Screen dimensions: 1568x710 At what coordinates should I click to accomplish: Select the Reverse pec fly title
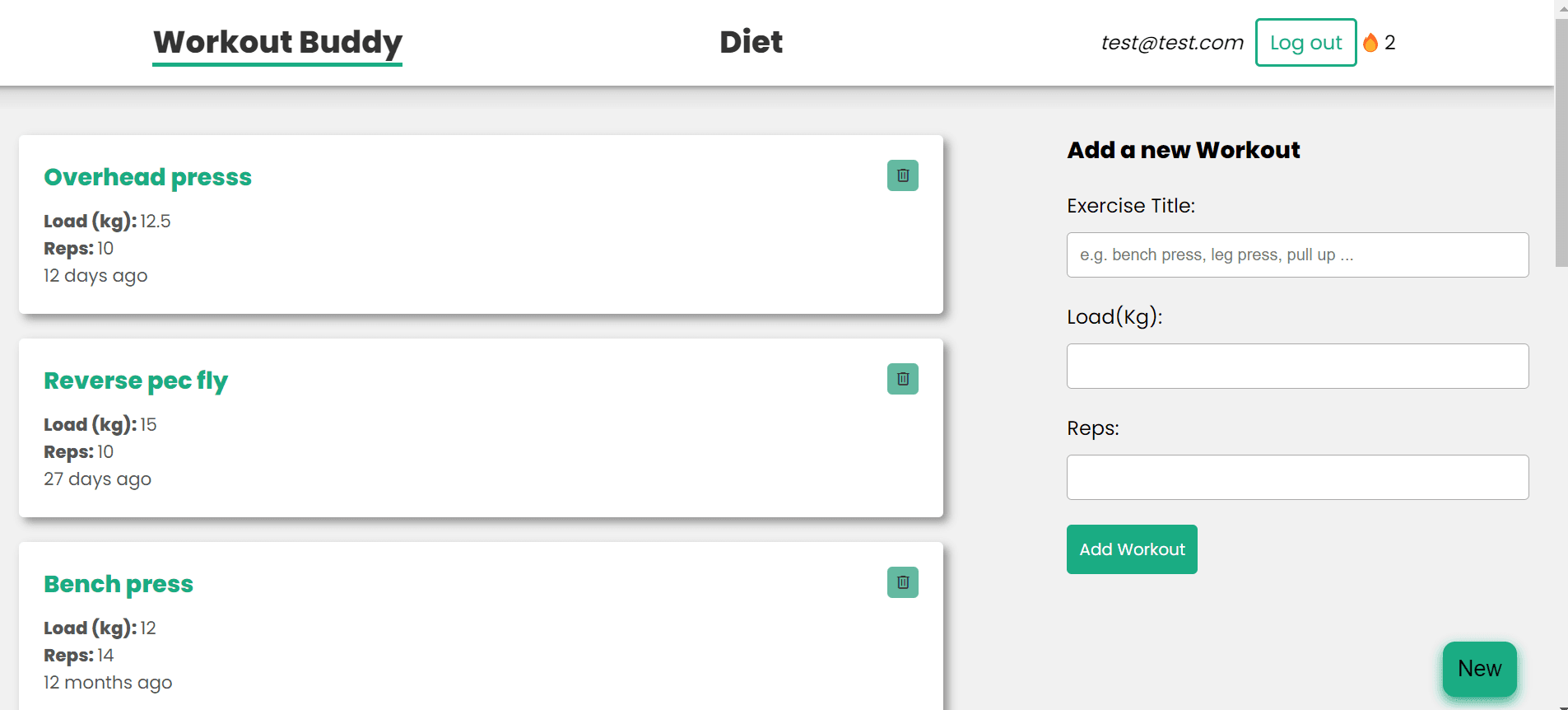click(136, 381)
